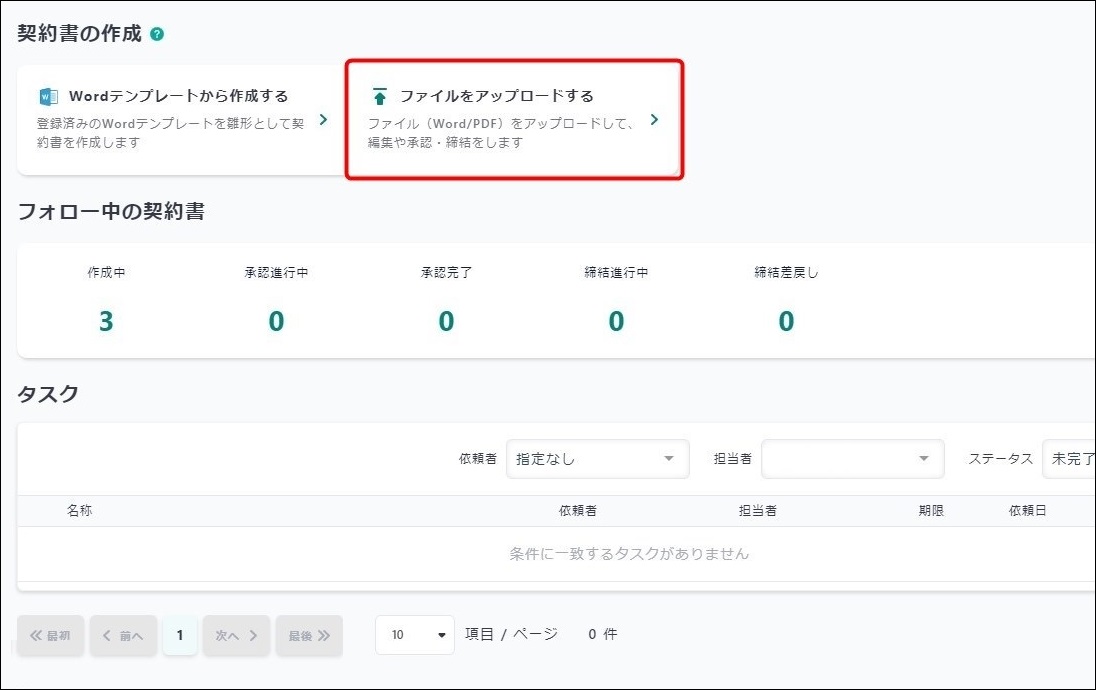Click the upload arrow icon
The image size is (1096, 690).
[379, 97]
